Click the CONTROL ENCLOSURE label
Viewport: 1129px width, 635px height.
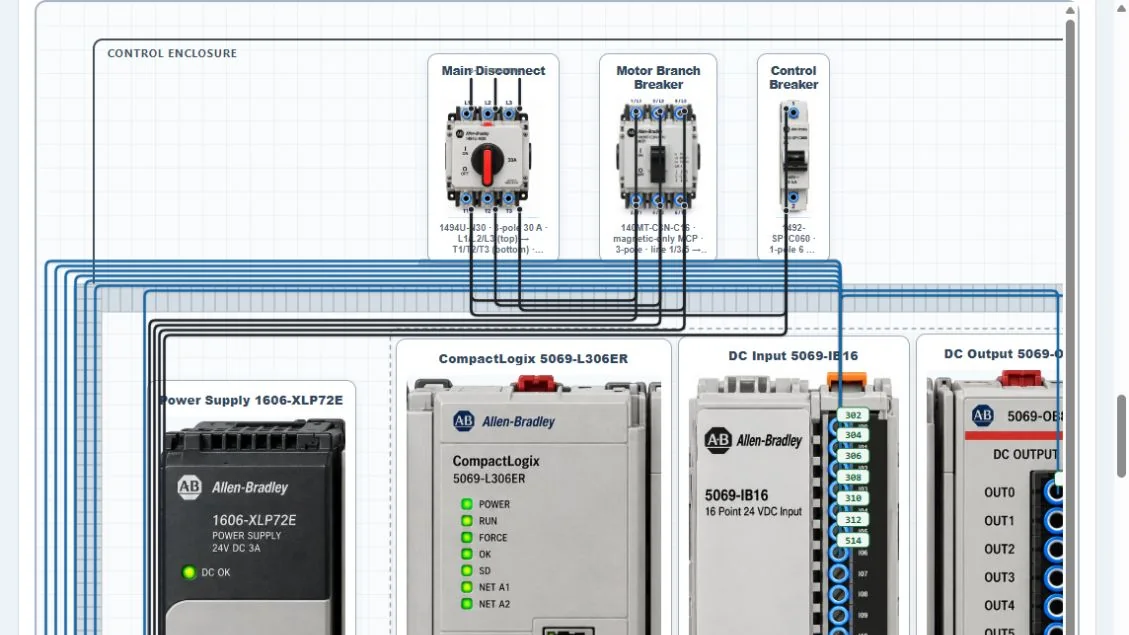[172, 53]
